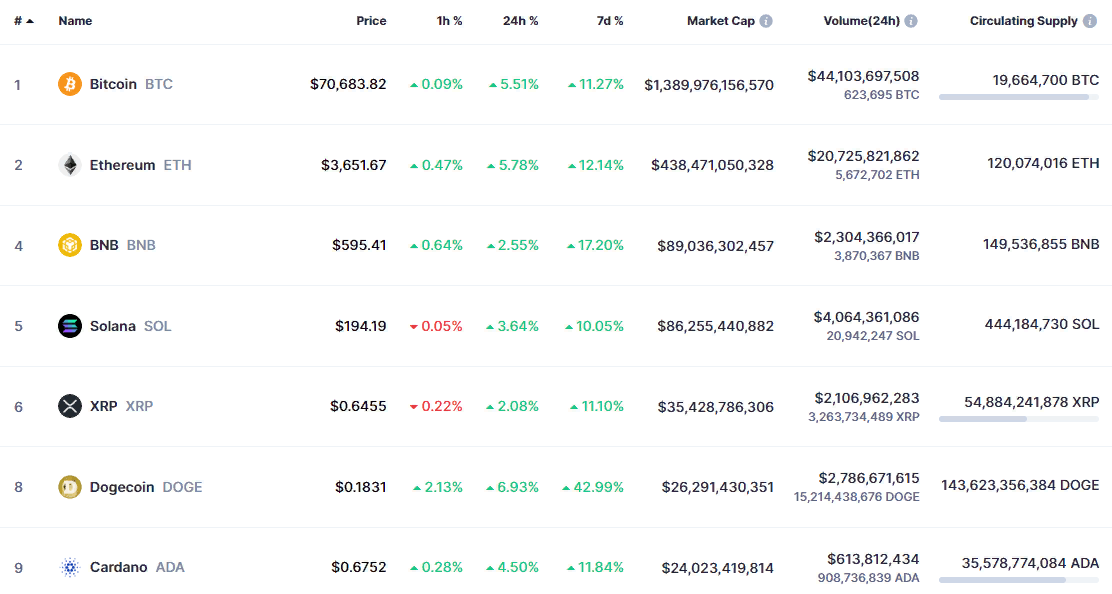Click the Cardano logo icon
Viewport: 1112px width, 594px height.
pyautogui.click(x=70, y=567)
